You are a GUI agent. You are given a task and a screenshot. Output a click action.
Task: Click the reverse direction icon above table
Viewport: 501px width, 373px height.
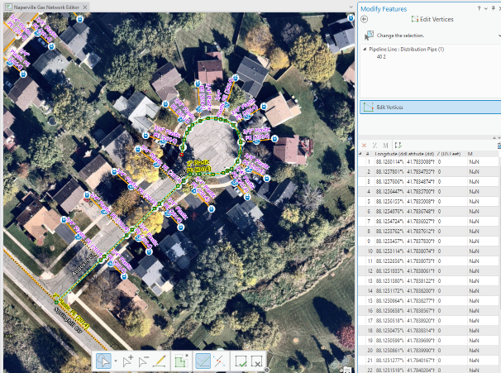(398, 145)
